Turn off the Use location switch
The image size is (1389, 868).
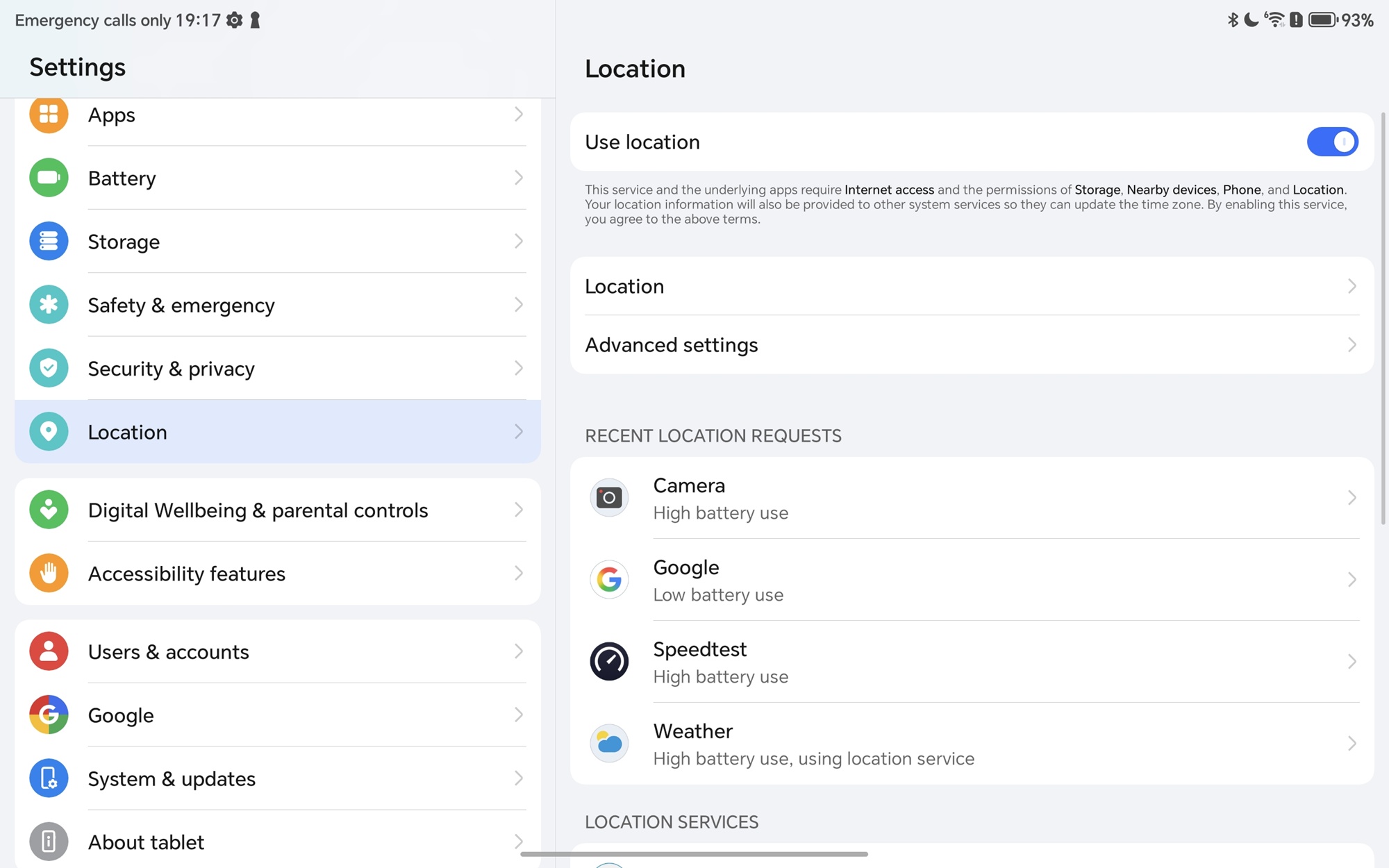tap(1331, 142)
